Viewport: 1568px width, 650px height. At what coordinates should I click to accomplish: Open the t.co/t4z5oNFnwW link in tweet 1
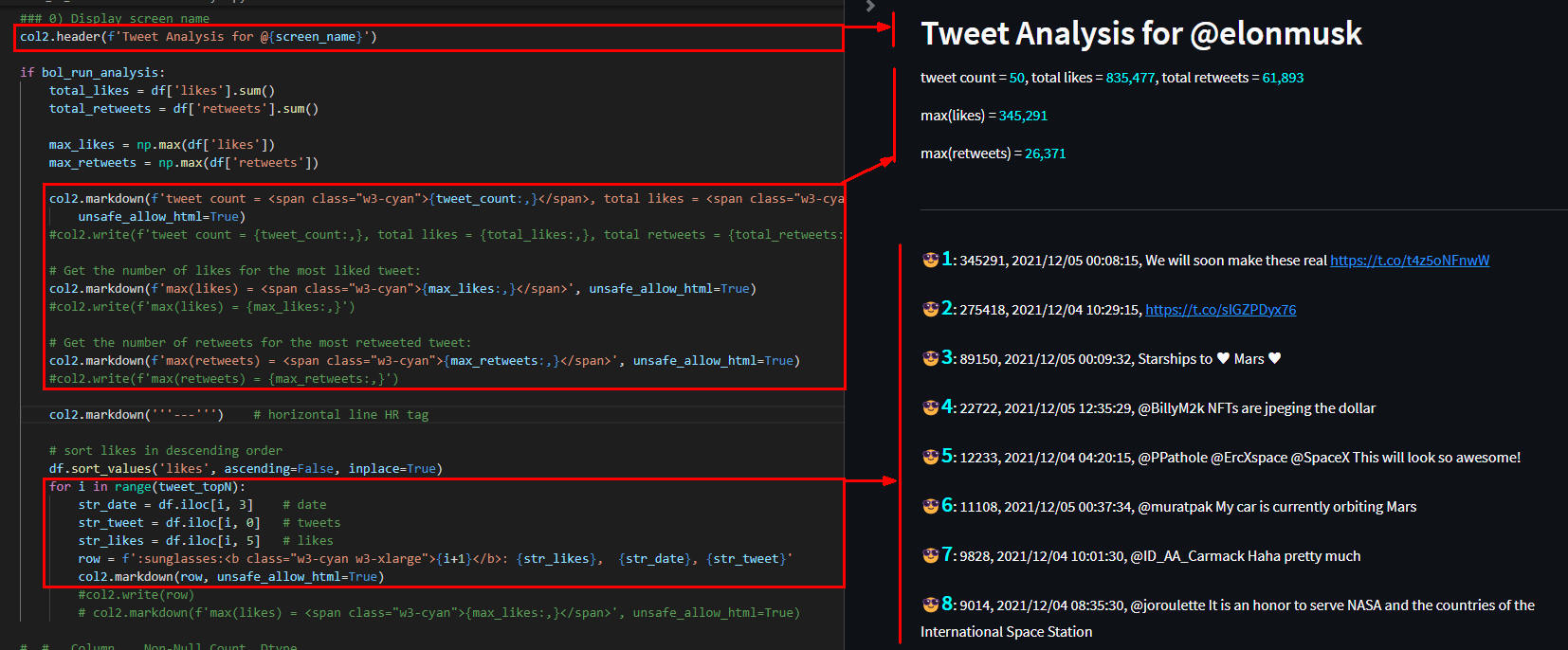point(1410,261)
